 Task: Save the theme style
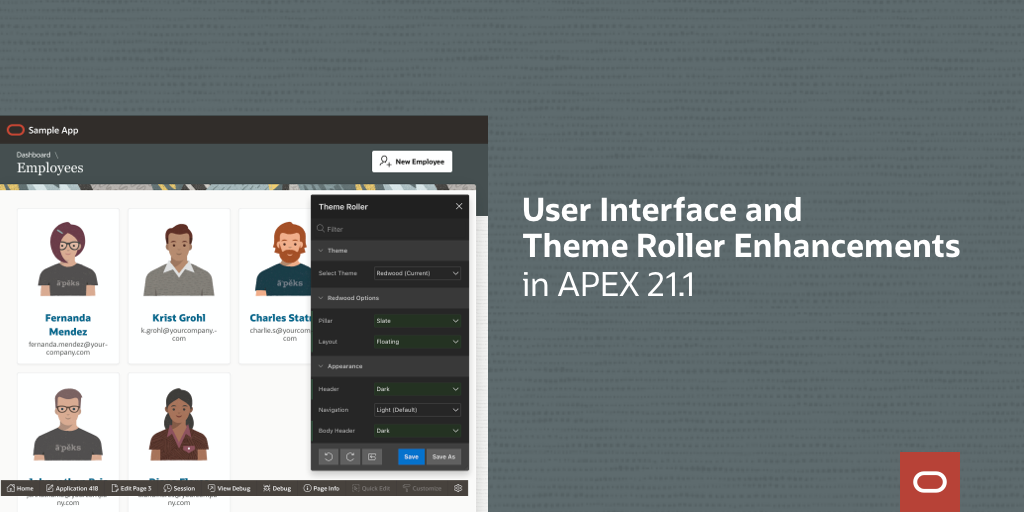411,456
